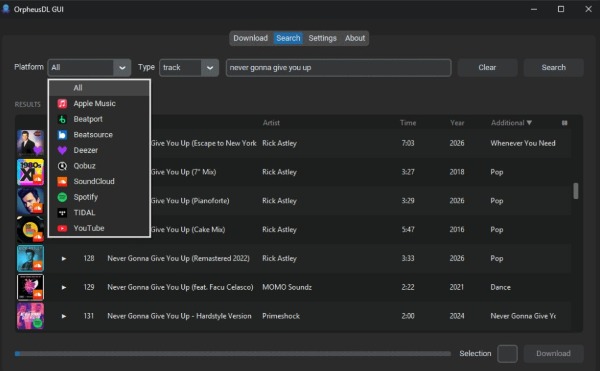Choose the Apple Music option
Image resolution: width=600 pixels, height=371 pixels.
pyautogui.click(x=99, y=104)
